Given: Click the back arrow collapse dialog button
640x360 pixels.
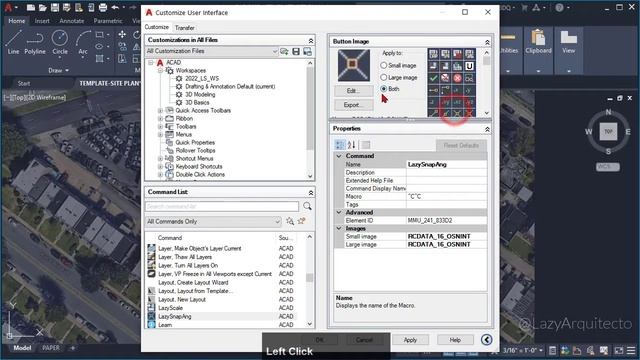Looking at the screenshot, I should (x=486, y=340).
